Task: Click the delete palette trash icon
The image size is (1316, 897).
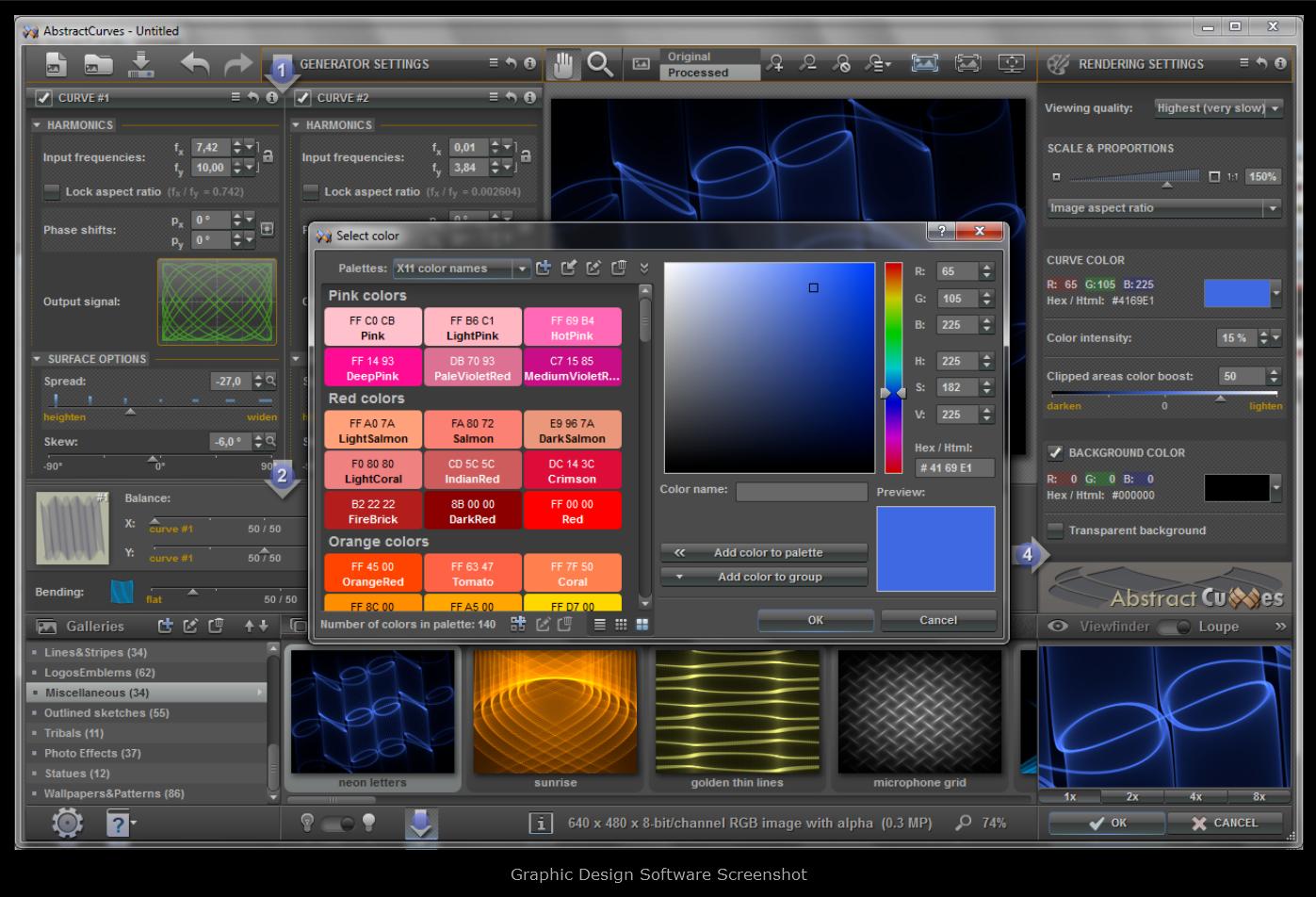Action: tap(619, 268)
